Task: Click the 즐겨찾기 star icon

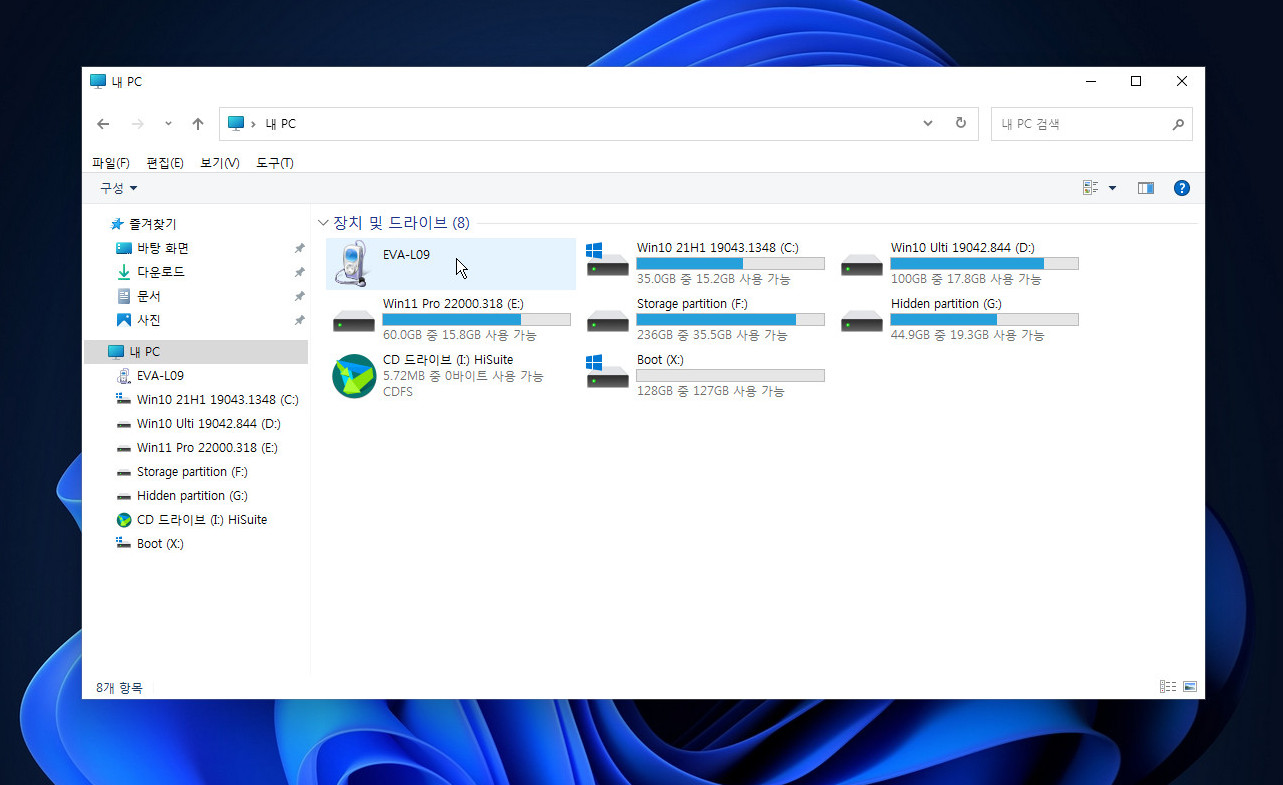Action: pyautogui.click(x=117, y=224)
